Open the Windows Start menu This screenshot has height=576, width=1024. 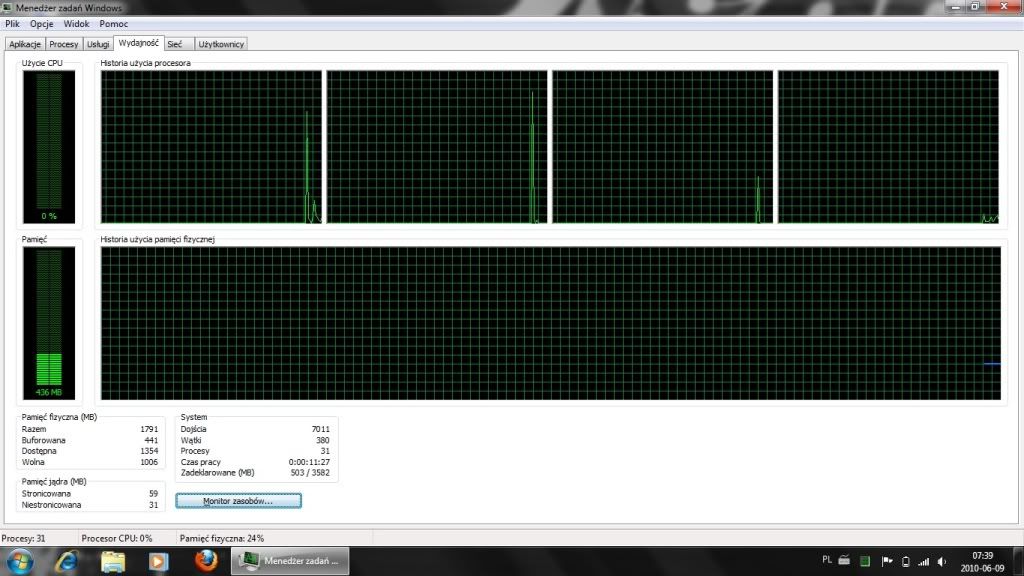click(x=20, y=562)
